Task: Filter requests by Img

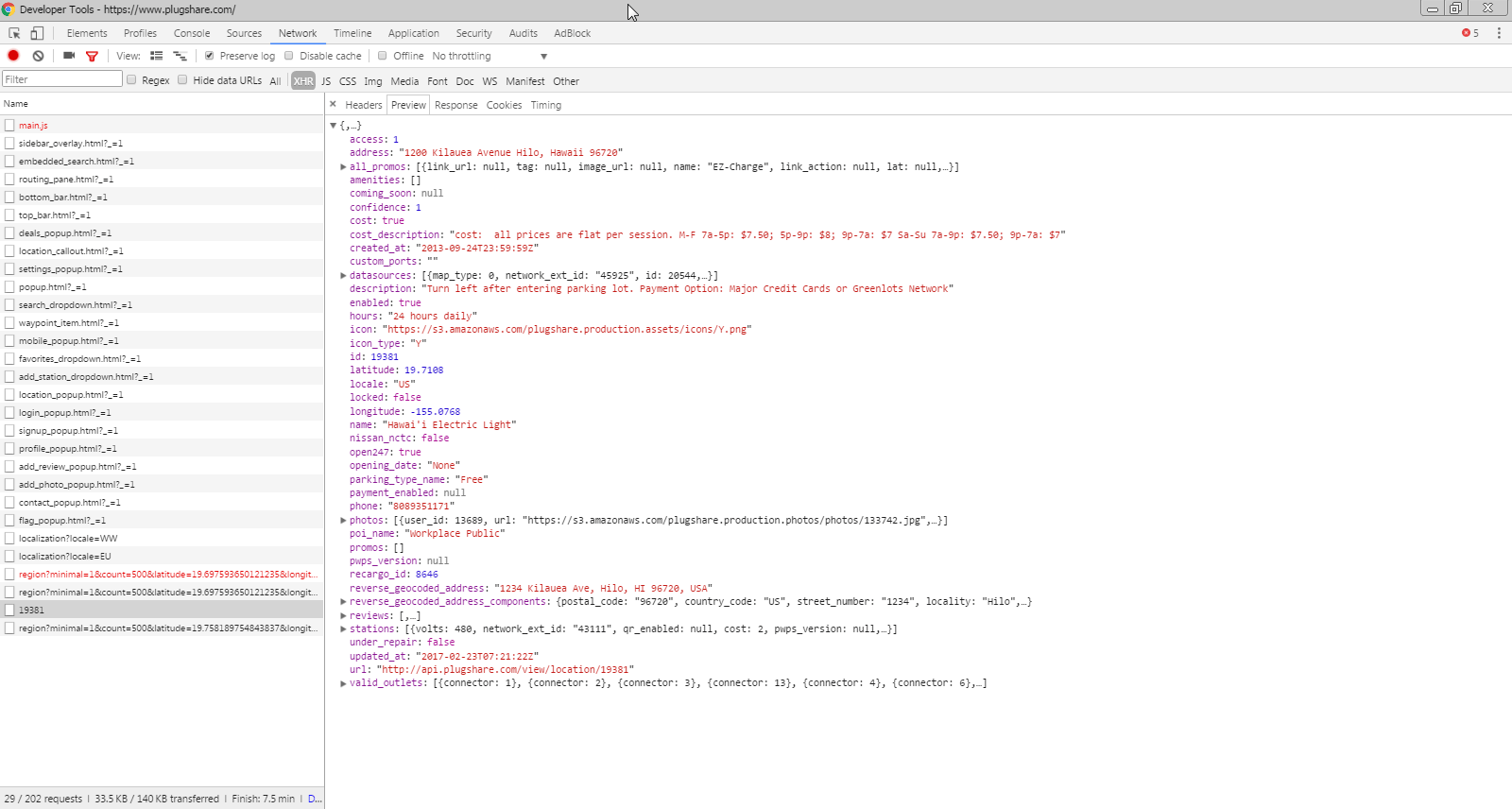Action: (373, 81)
